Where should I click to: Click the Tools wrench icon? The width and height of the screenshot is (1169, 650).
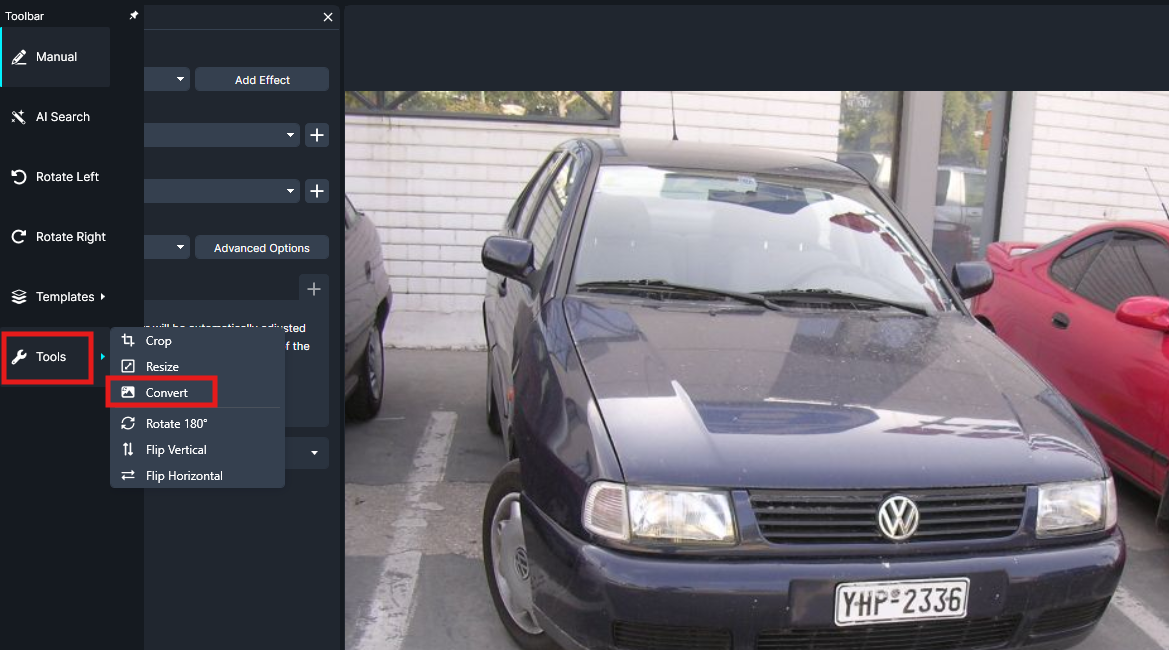[19, 357]
